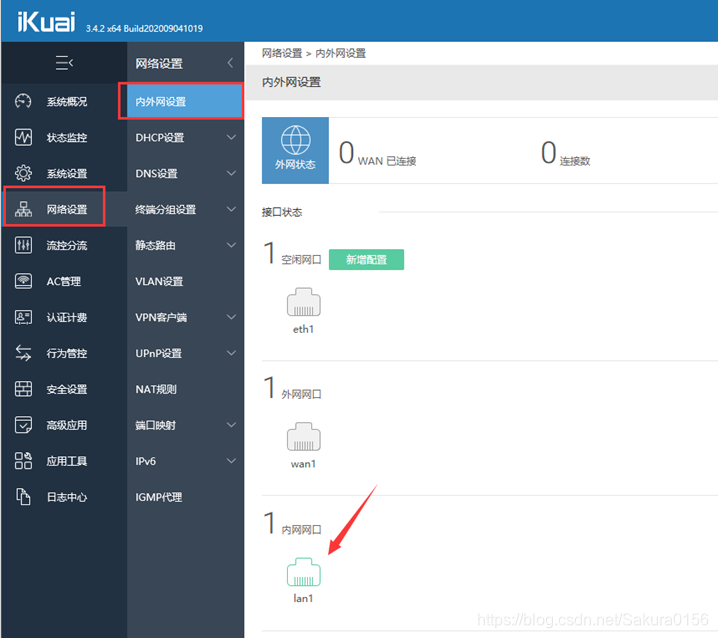718x638 pixels.
Task: Collapse the 网络设置 submenu panel arrow
Action: coord(230,63)
